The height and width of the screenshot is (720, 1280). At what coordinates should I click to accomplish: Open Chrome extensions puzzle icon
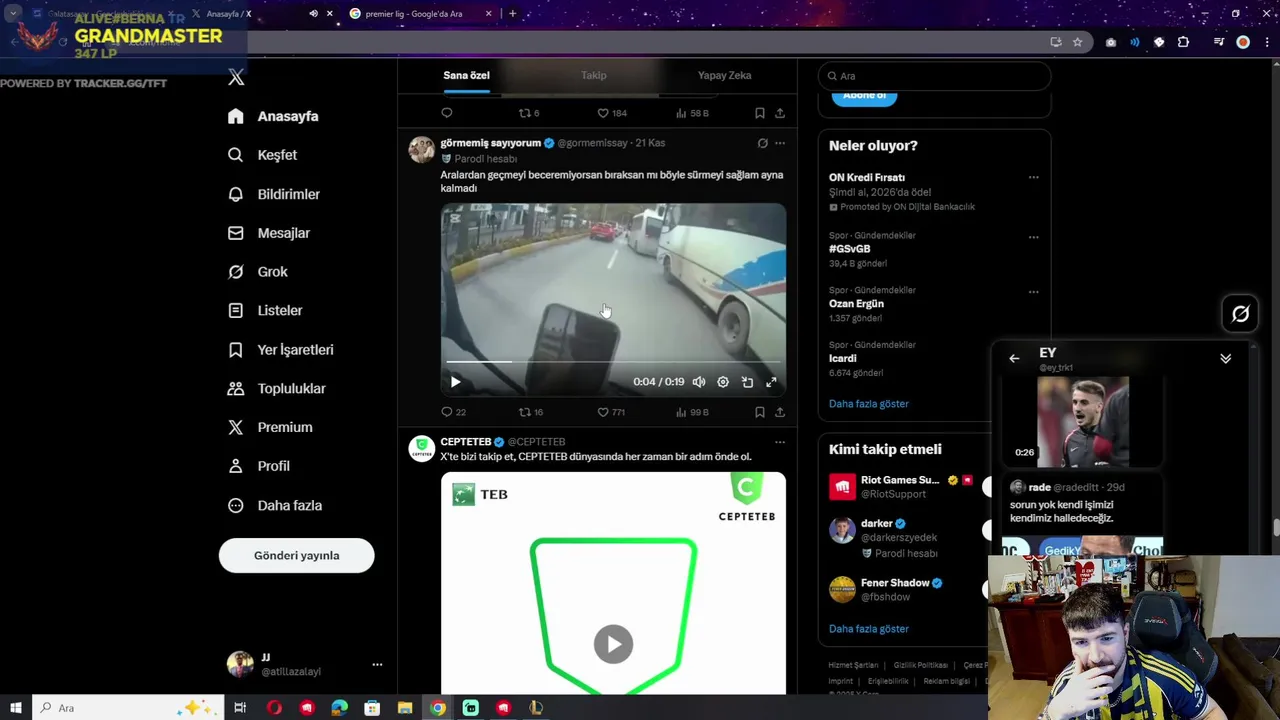coord(1184,42)
